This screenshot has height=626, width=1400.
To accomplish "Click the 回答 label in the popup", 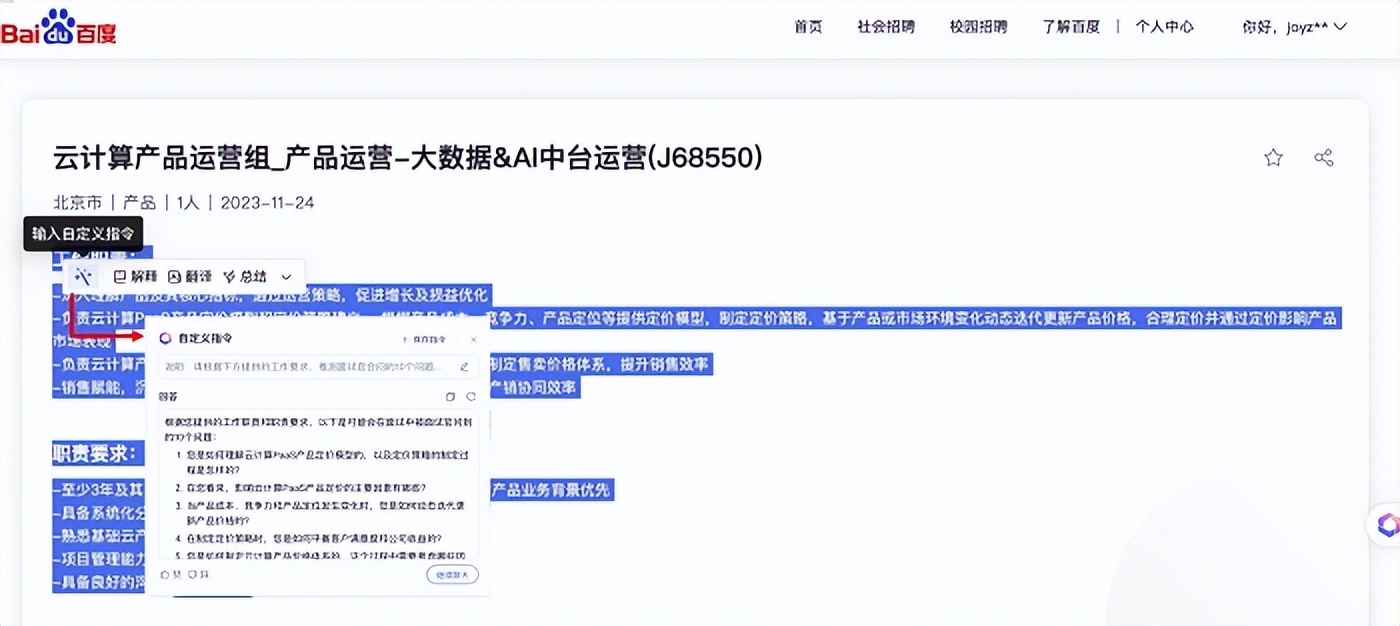I will pos(168,397).
